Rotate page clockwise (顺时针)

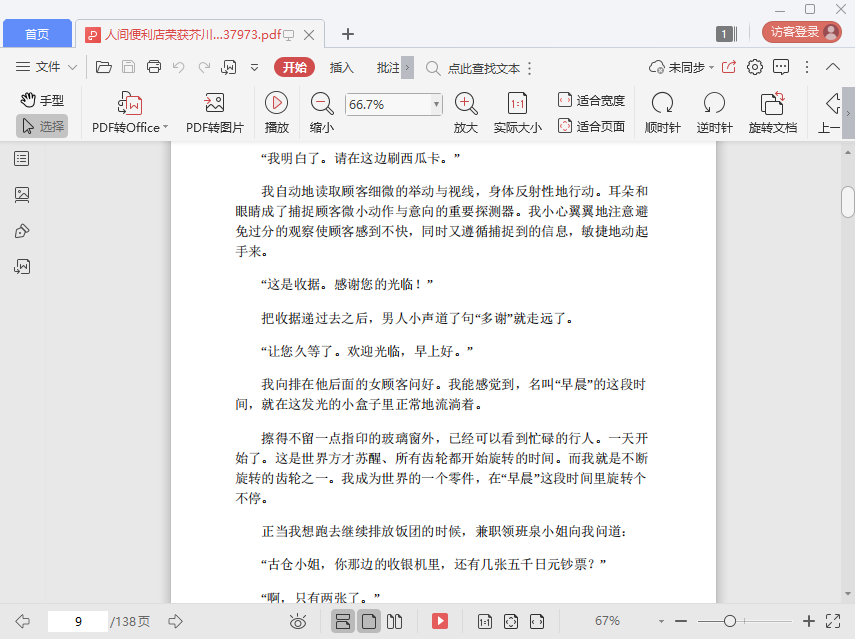point(663,113)
